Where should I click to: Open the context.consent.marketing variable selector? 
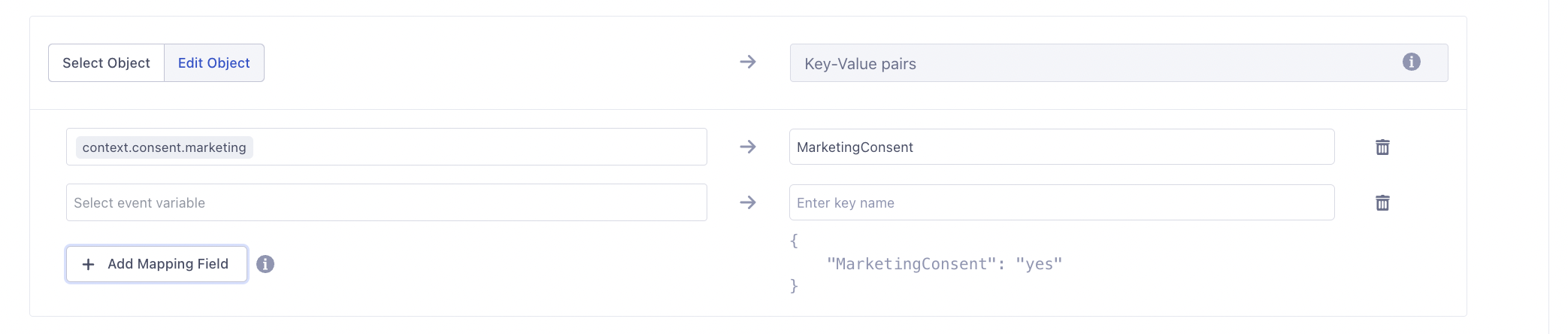477,147
